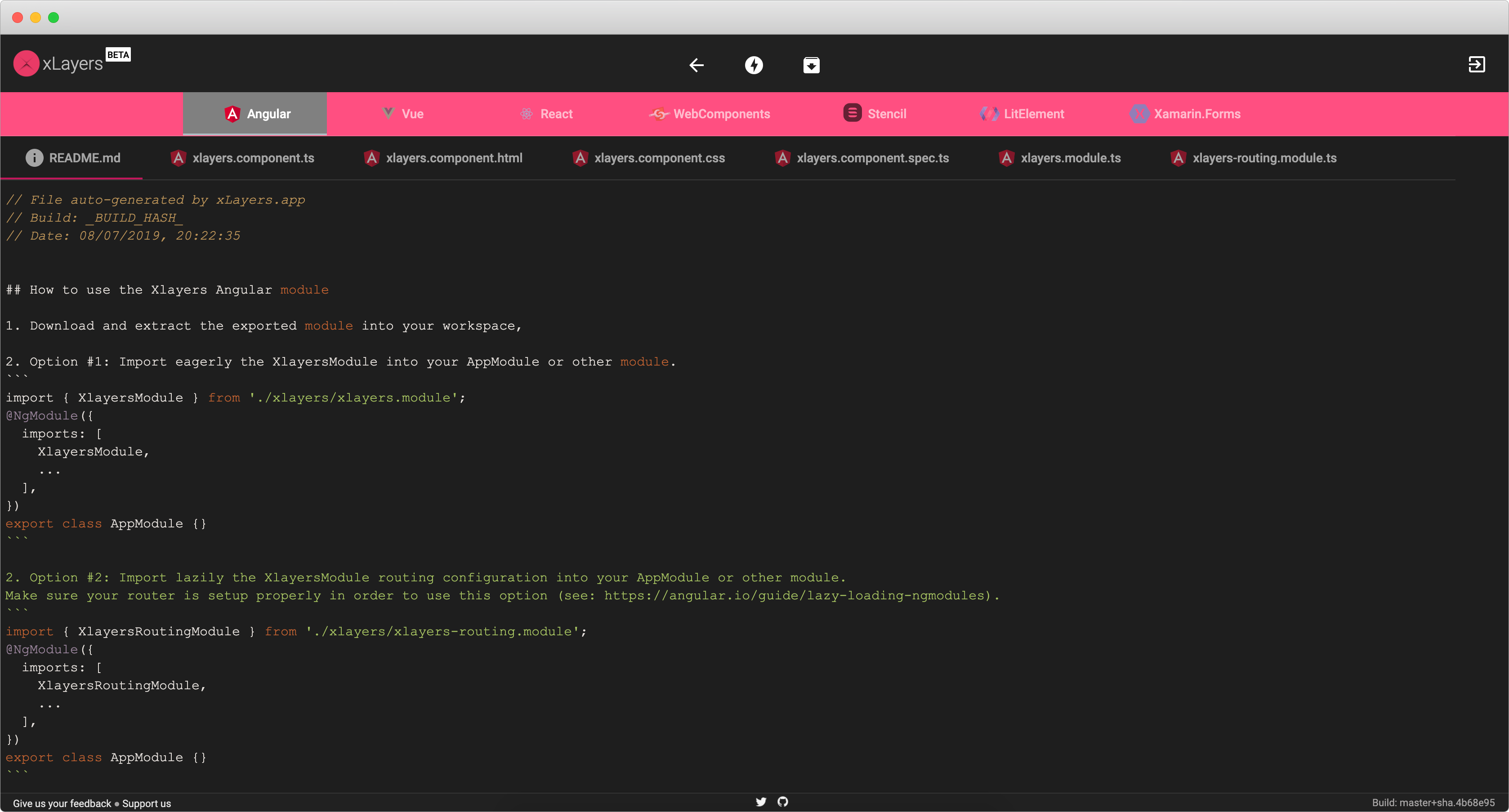The image size is (1509, 812).
Task: Open the xlayers.component.ts file tab
Action: 242,158
